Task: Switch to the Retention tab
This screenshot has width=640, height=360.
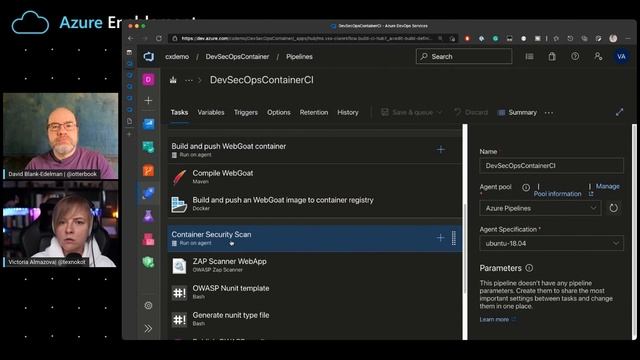Action: click(x=313, y=112)
